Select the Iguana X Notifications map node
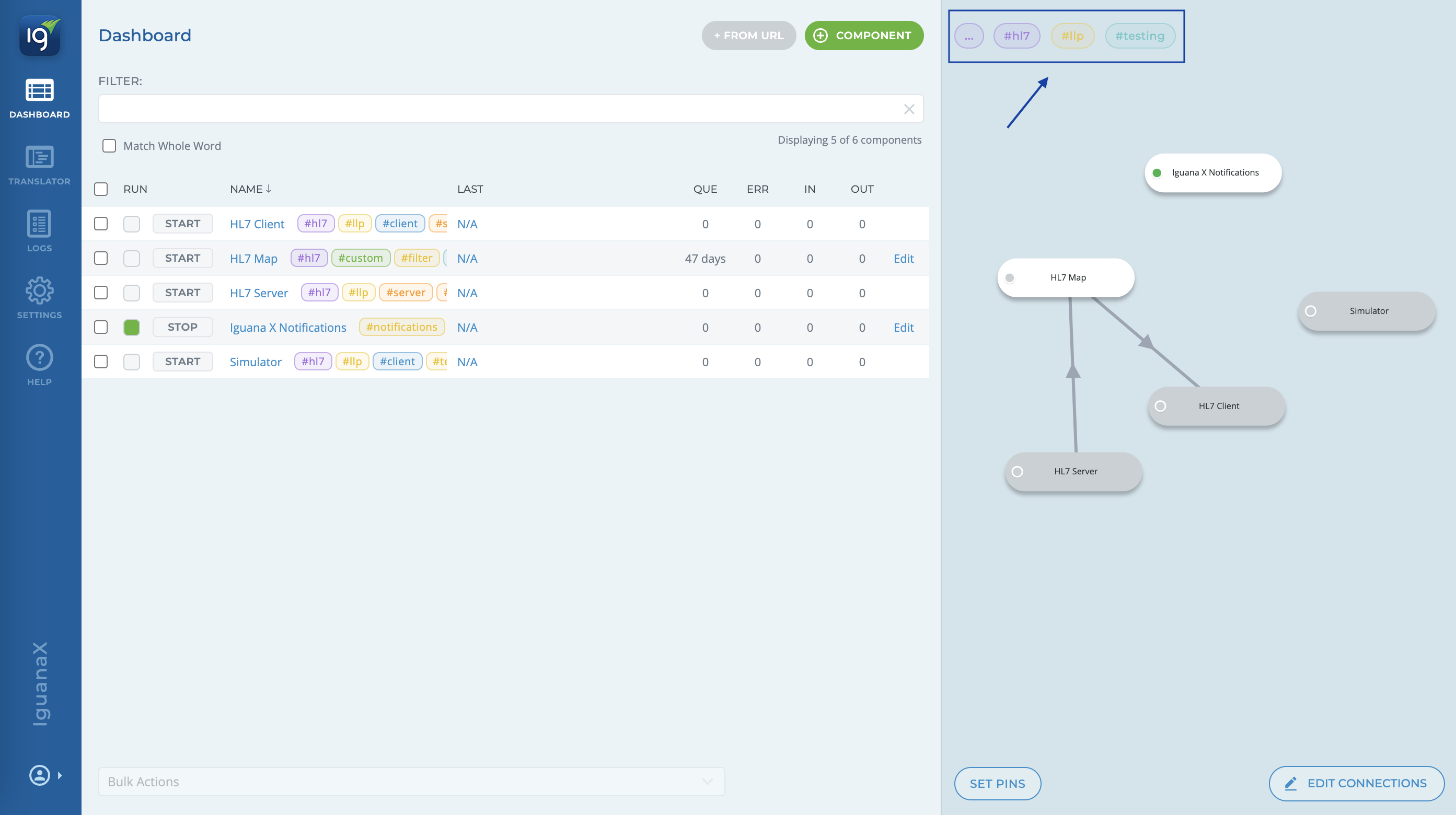 1213,173
